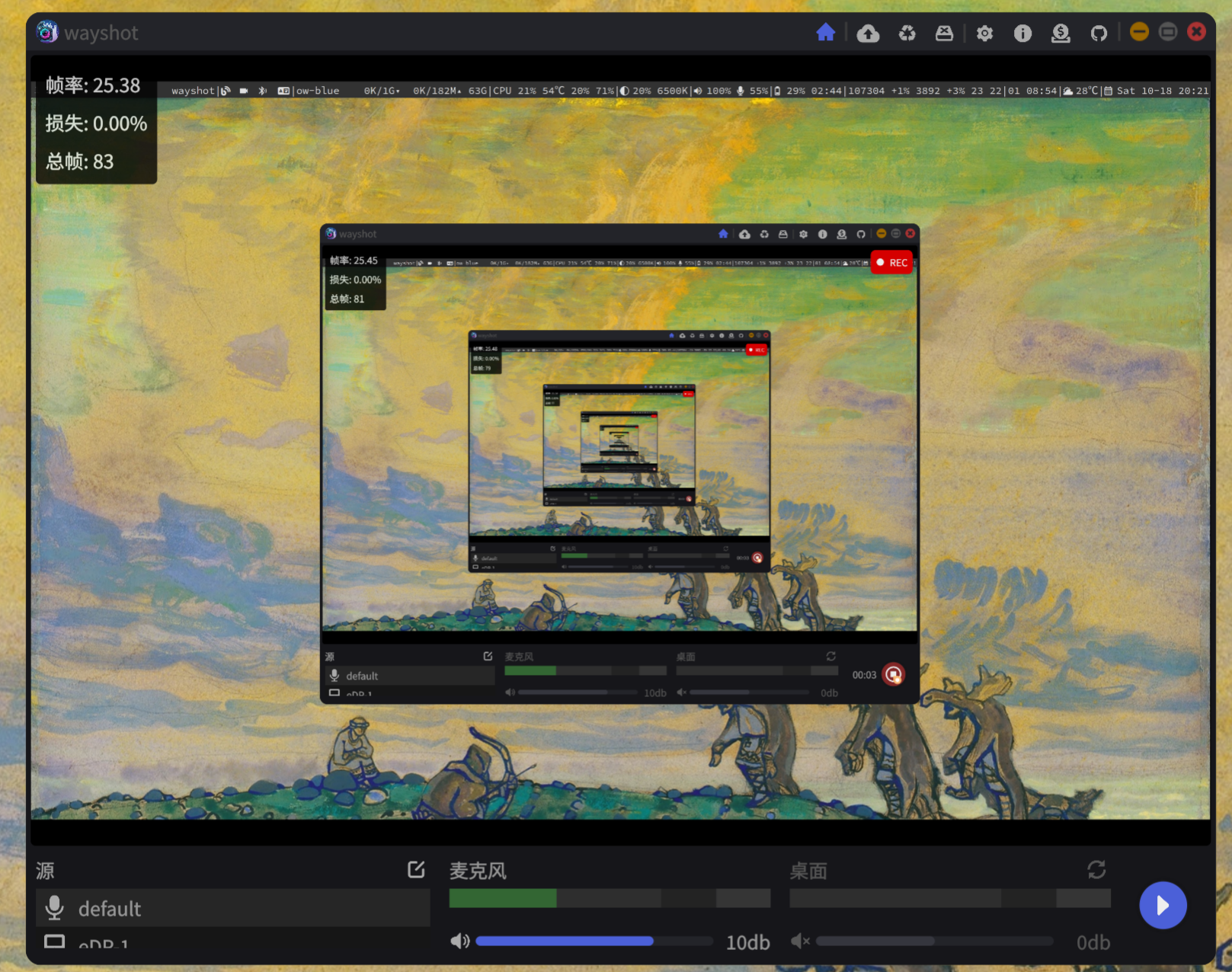Open settings with the gear icon
The width and height of the screenshot is (1232, 972).
tap(984, 33)
